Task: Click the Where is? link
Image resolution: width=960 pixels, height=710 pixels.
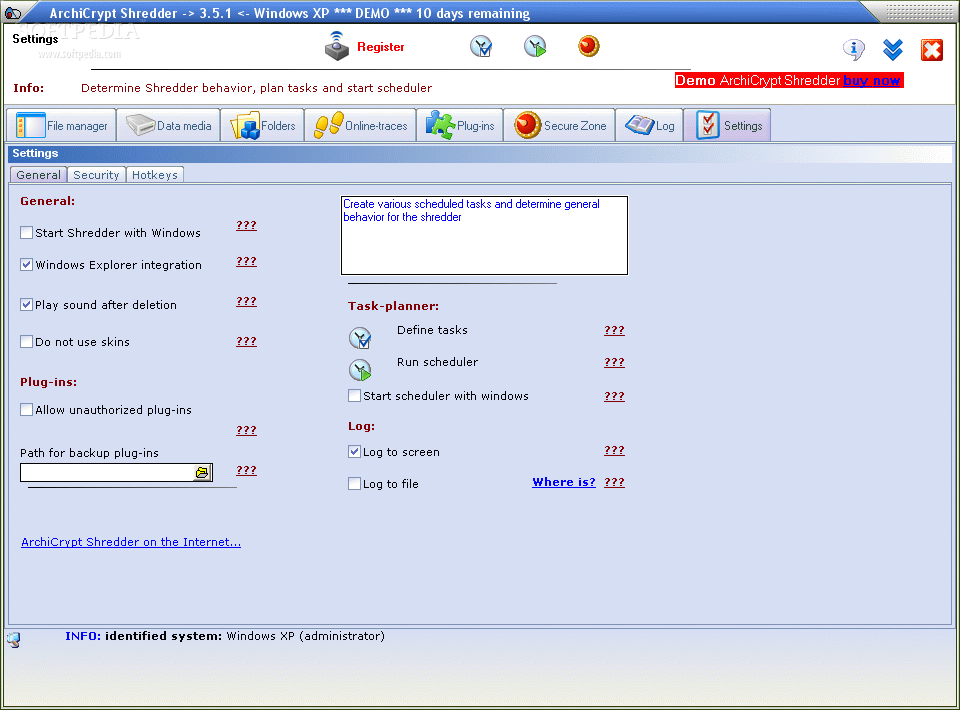Action: pyautogui.click(x=564, y=482)
